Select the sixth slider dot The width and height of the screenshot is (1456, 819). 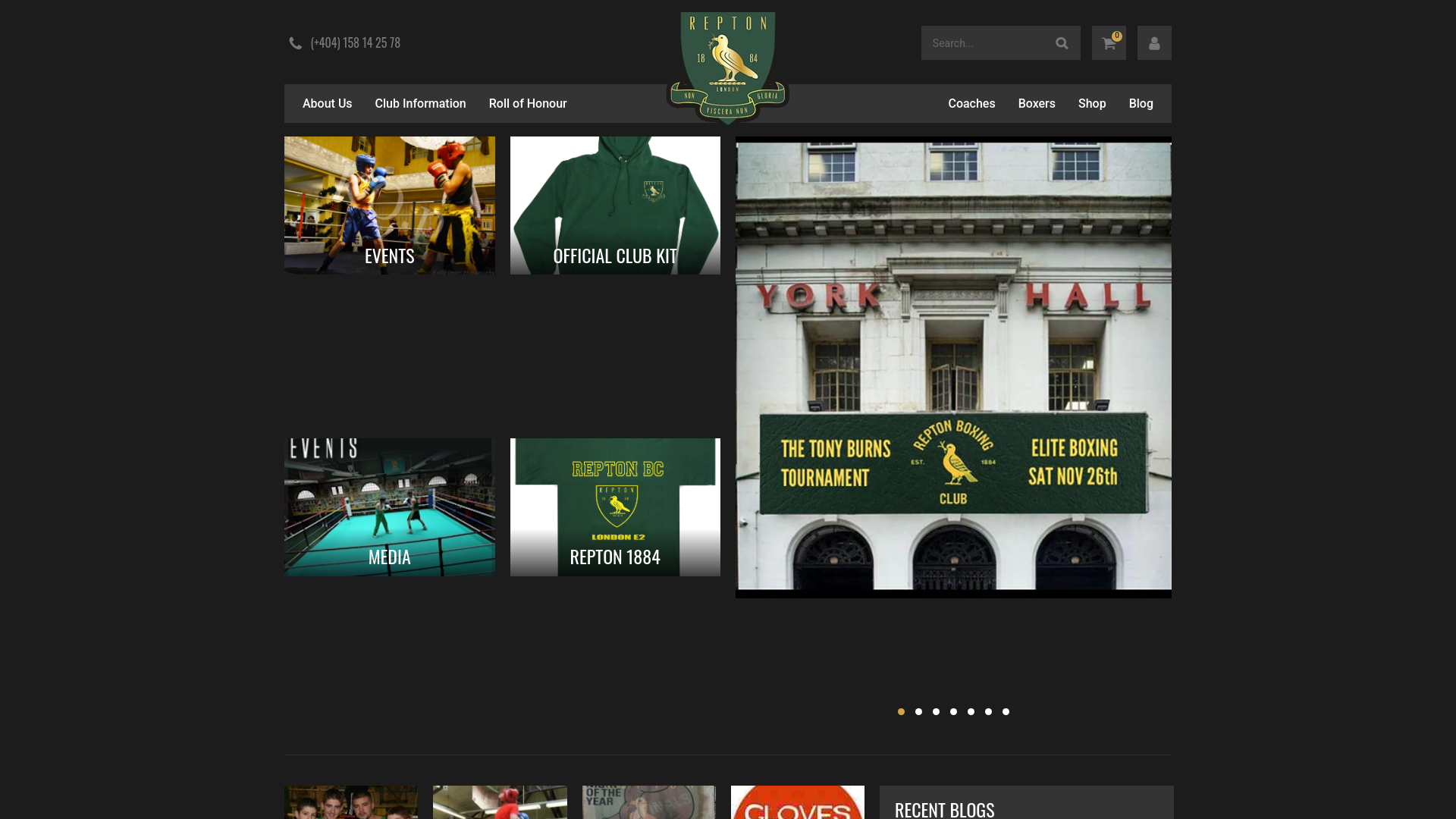(988, 711)
